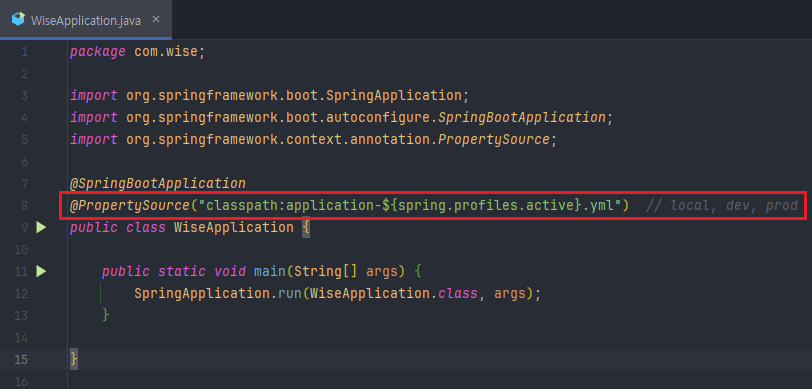Click the '// local, dev, prod' comment

point(722,206)
